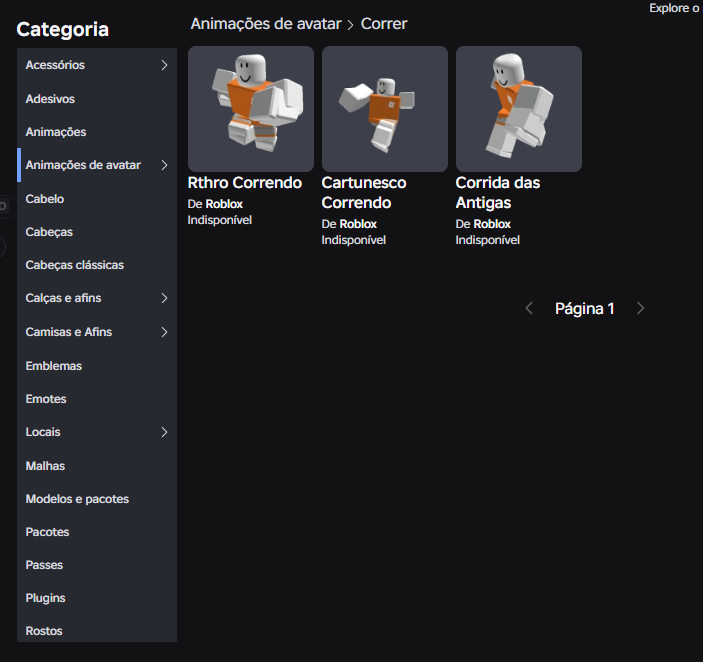Click Indisponível under Corrida das Antigas
This screenshot has height=662, width=703.
pos(488,240)
